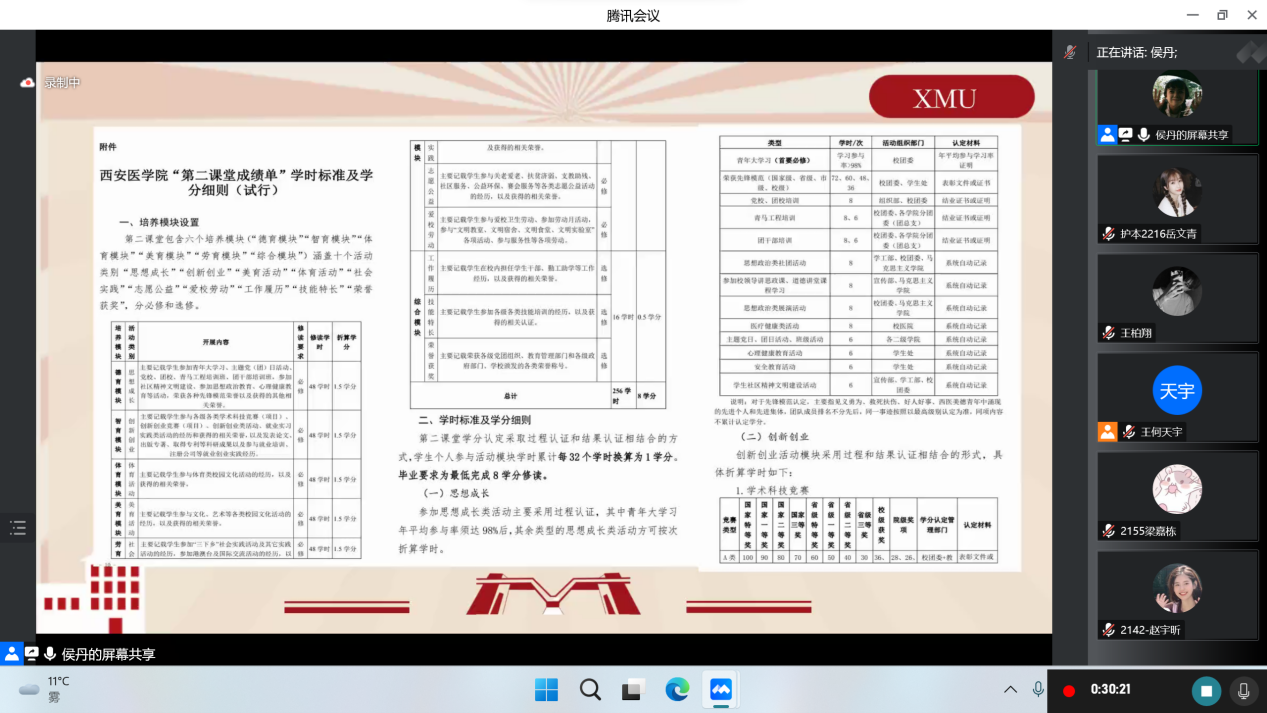Open Task View on the taskbar
The image size is (1267, 713).
click(x=632, y=689)
